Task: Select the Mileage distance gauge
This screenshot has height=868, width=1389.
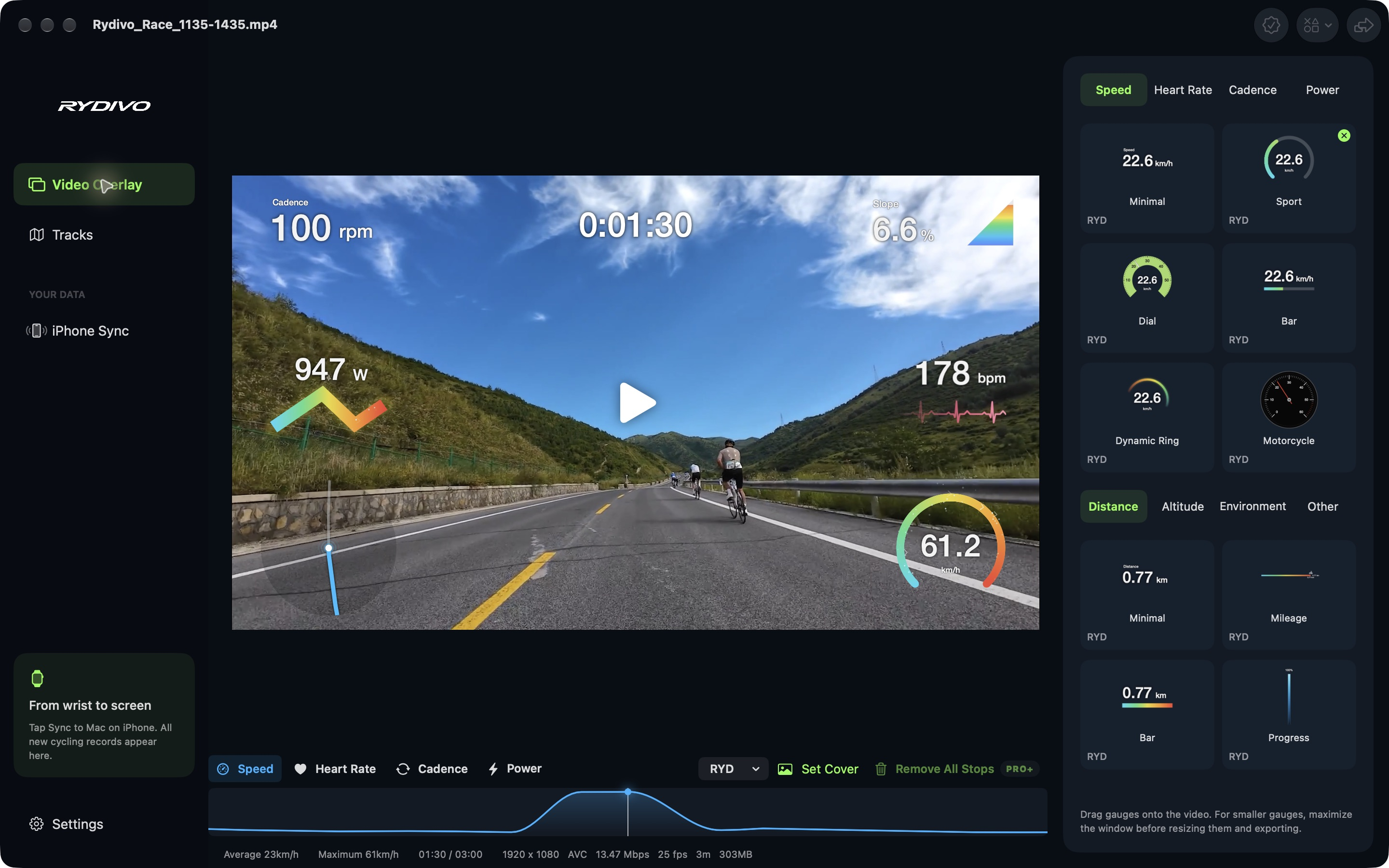Action: pos(1289,595)
